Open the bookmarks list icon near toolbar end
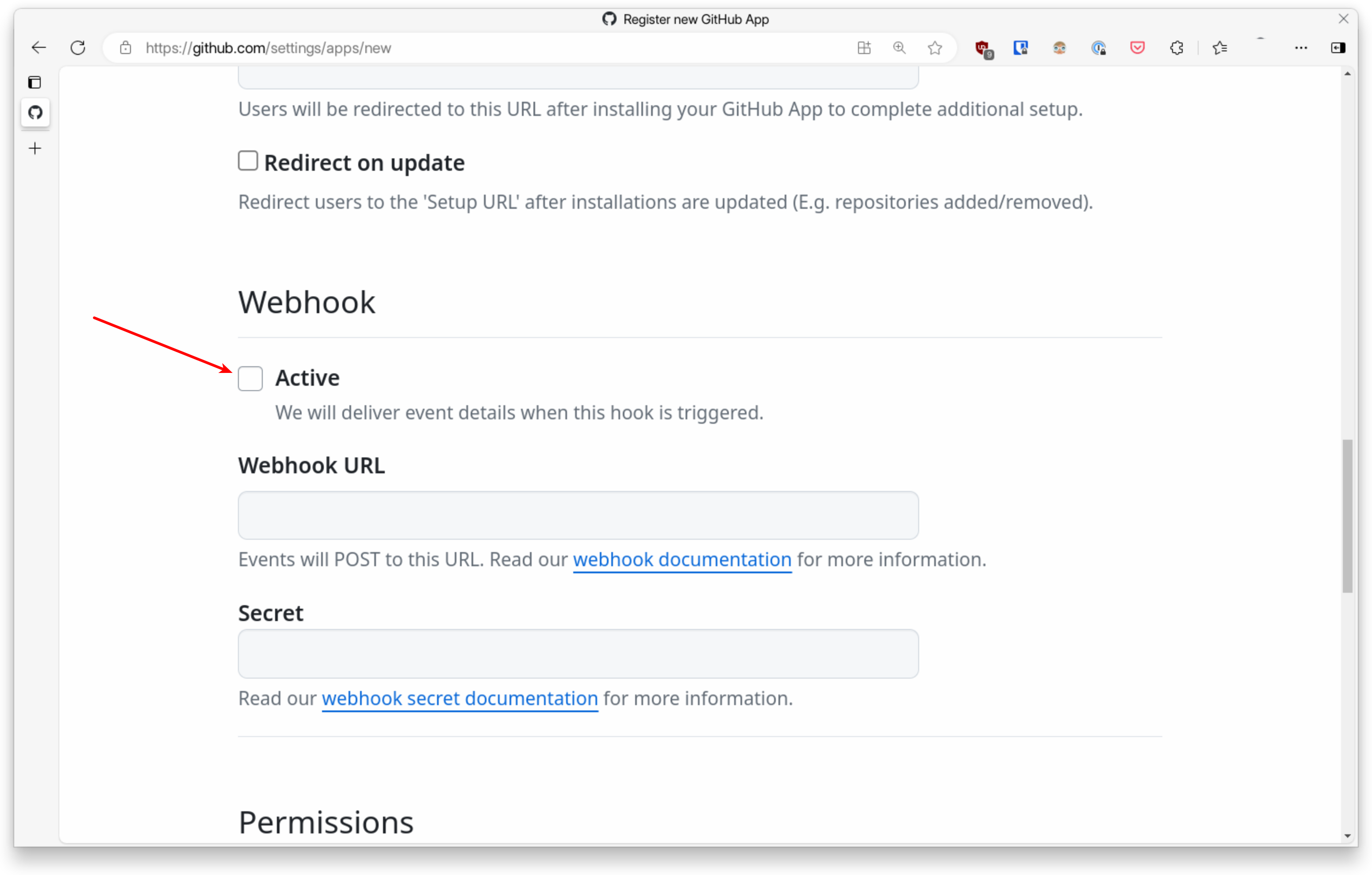 click(x=1220, y=48)
